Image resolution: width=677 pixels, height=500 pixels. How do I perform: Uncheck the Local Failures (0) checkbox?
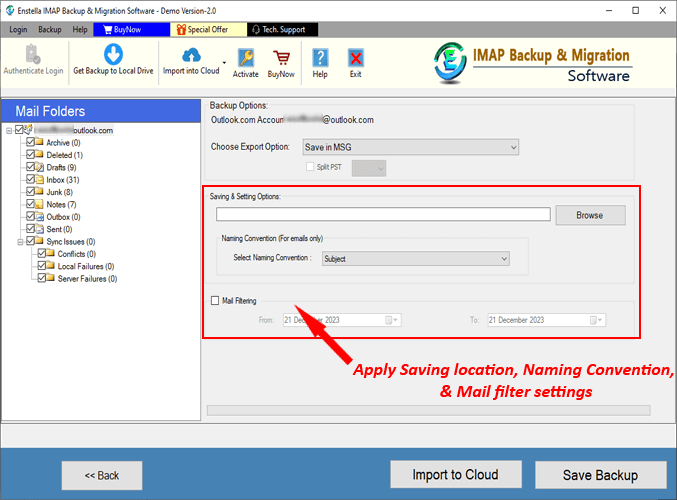41,266
